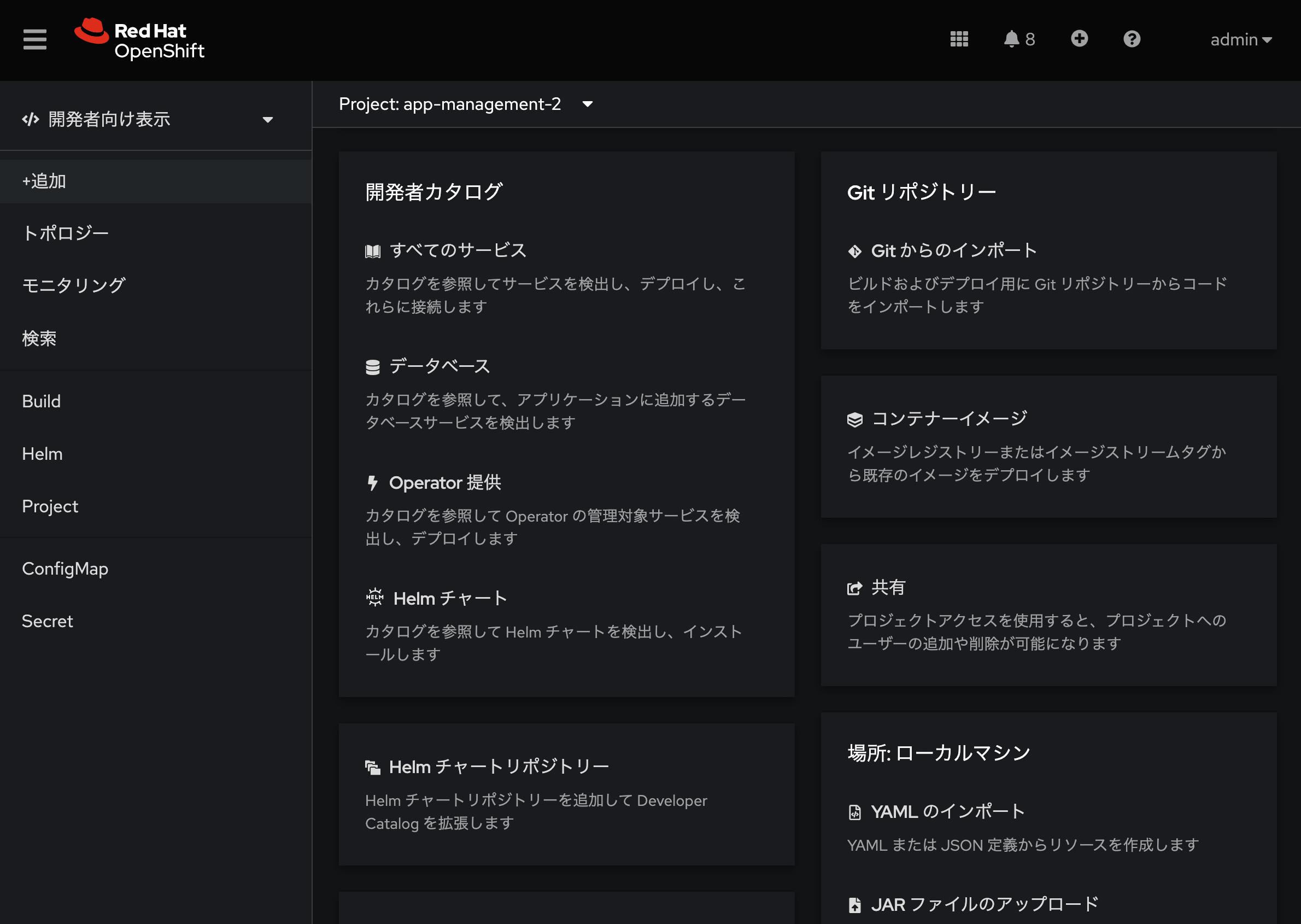Click the すべてのサービス catalog icon
1301x924 pixels.
[373, 252]
